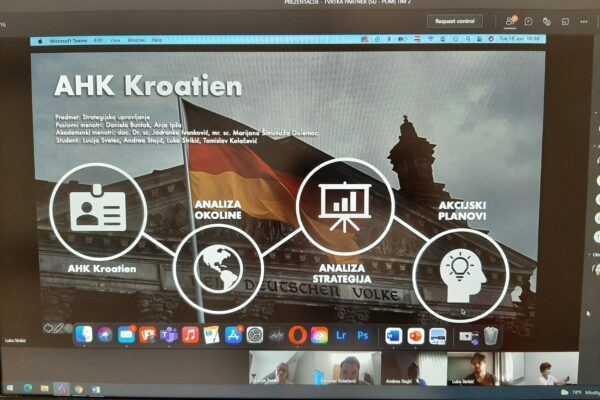Viewport: 600px width, 400px height.
Task: Open Photoshop (Ps) from the dock
Action: (x=364, y=335)
